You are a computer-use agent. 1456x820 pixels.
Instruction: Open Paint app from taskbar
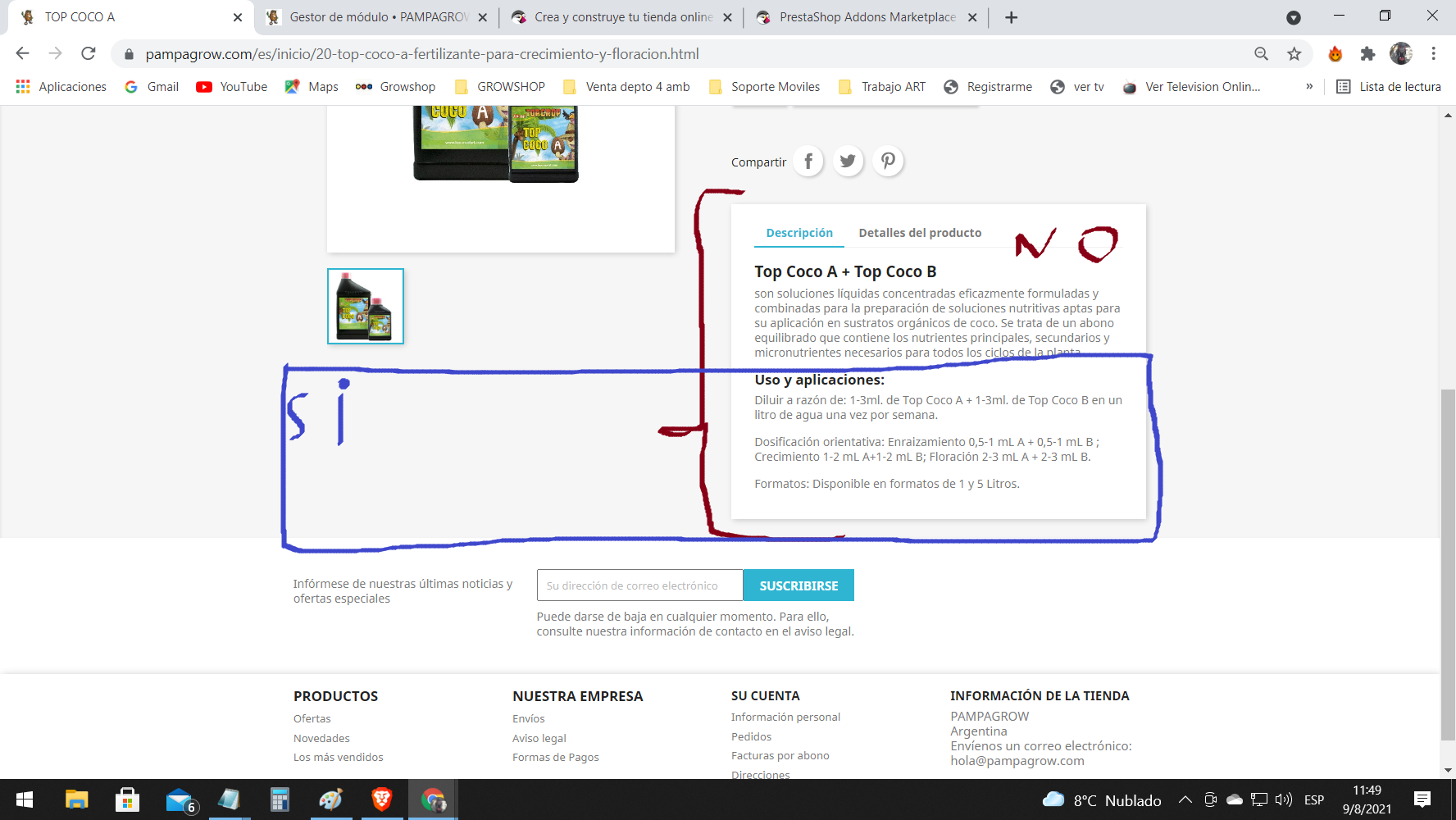pos(331,799)
